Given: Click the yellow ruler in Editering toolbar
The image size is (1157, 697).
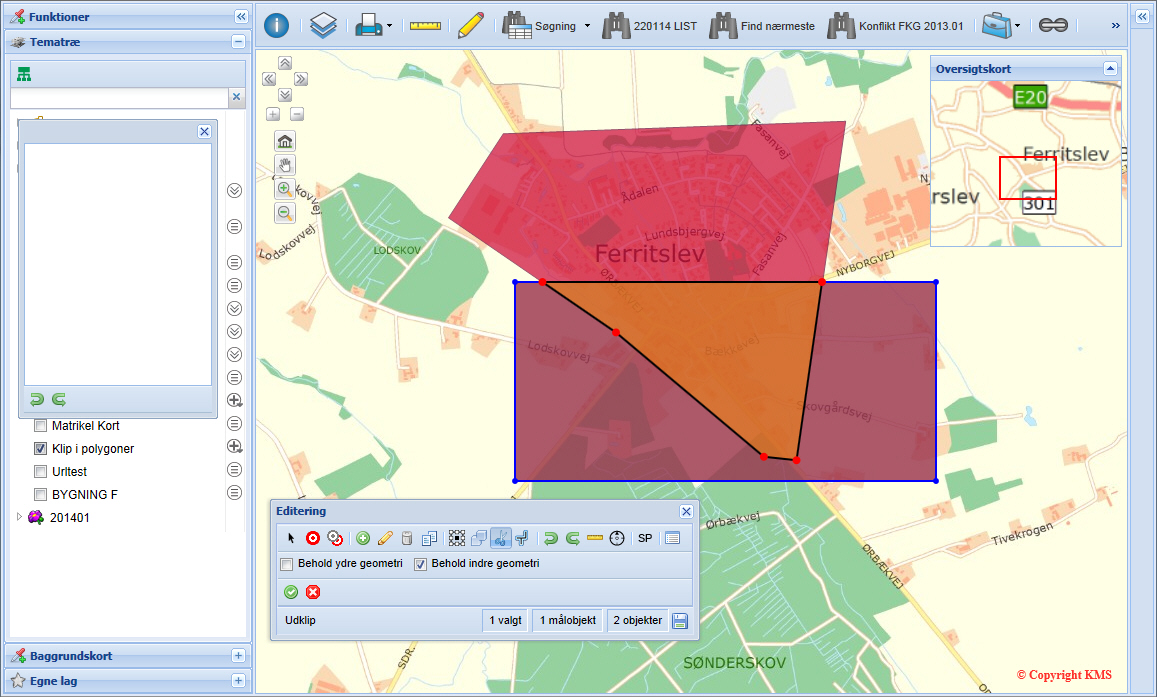Looking at the screenshot, I should (x=595, y=538).
